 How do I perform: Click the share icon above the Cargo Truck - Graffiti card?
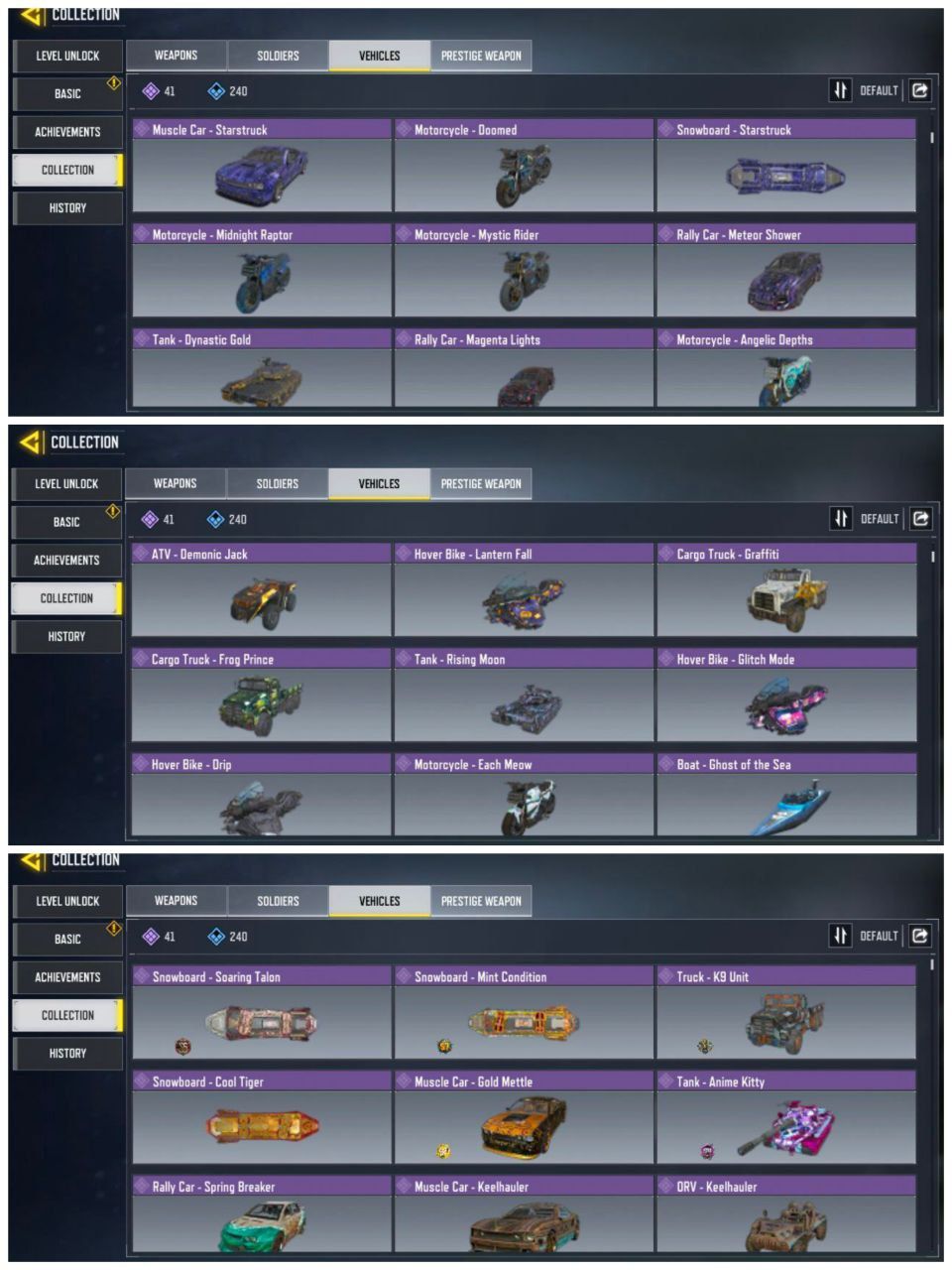click(x=920, y=518)
